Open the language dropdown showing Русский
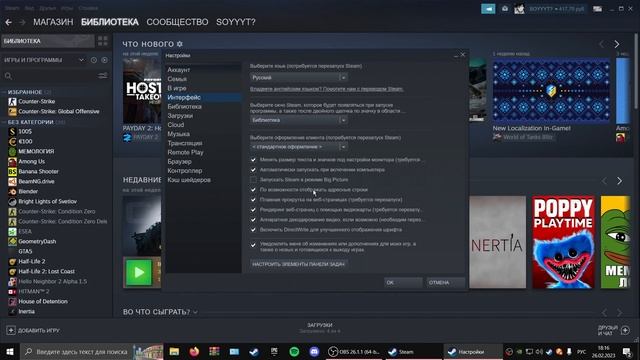The image size is (640, 360). click(299, 77)
